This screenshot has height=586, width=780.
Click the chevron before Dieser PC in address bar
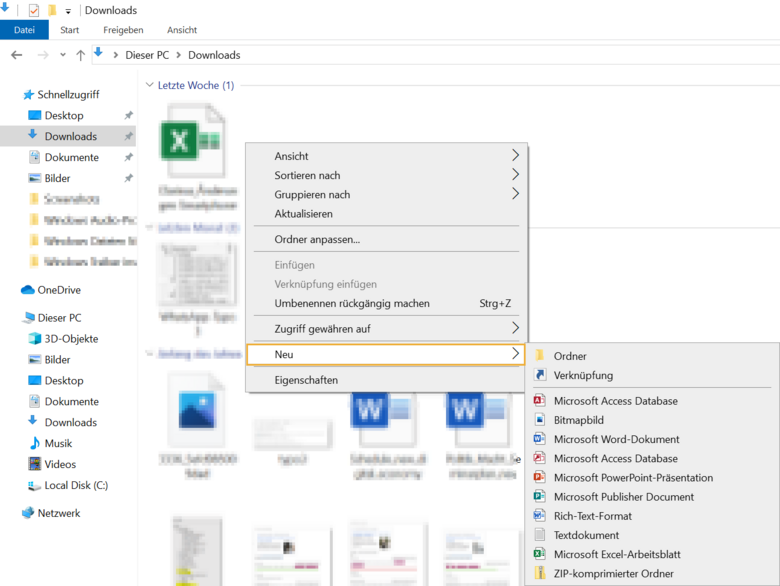click(x=115, y=55)
